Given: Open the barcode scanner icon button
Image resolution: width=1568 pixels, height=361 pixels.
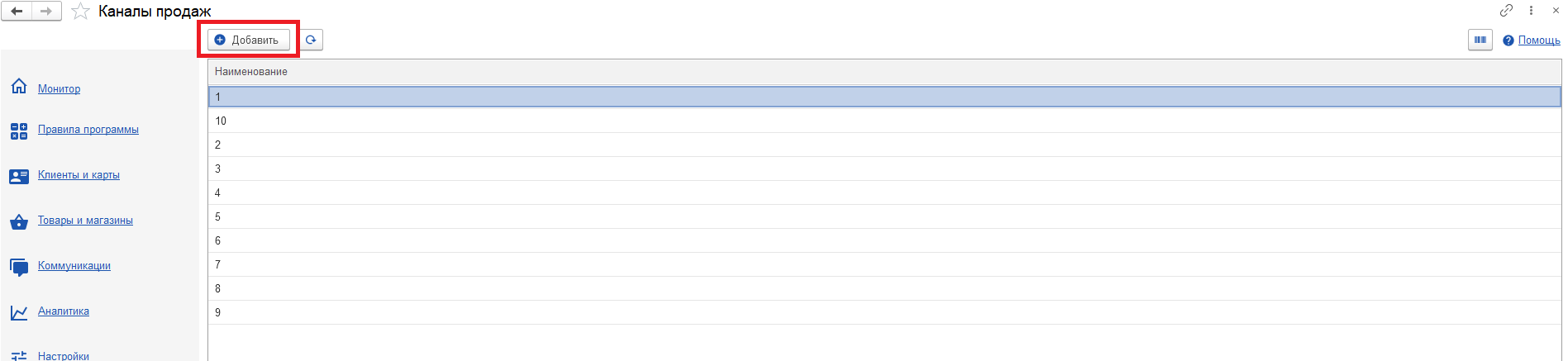Looking at the screenshot, I should [1480, 40].
